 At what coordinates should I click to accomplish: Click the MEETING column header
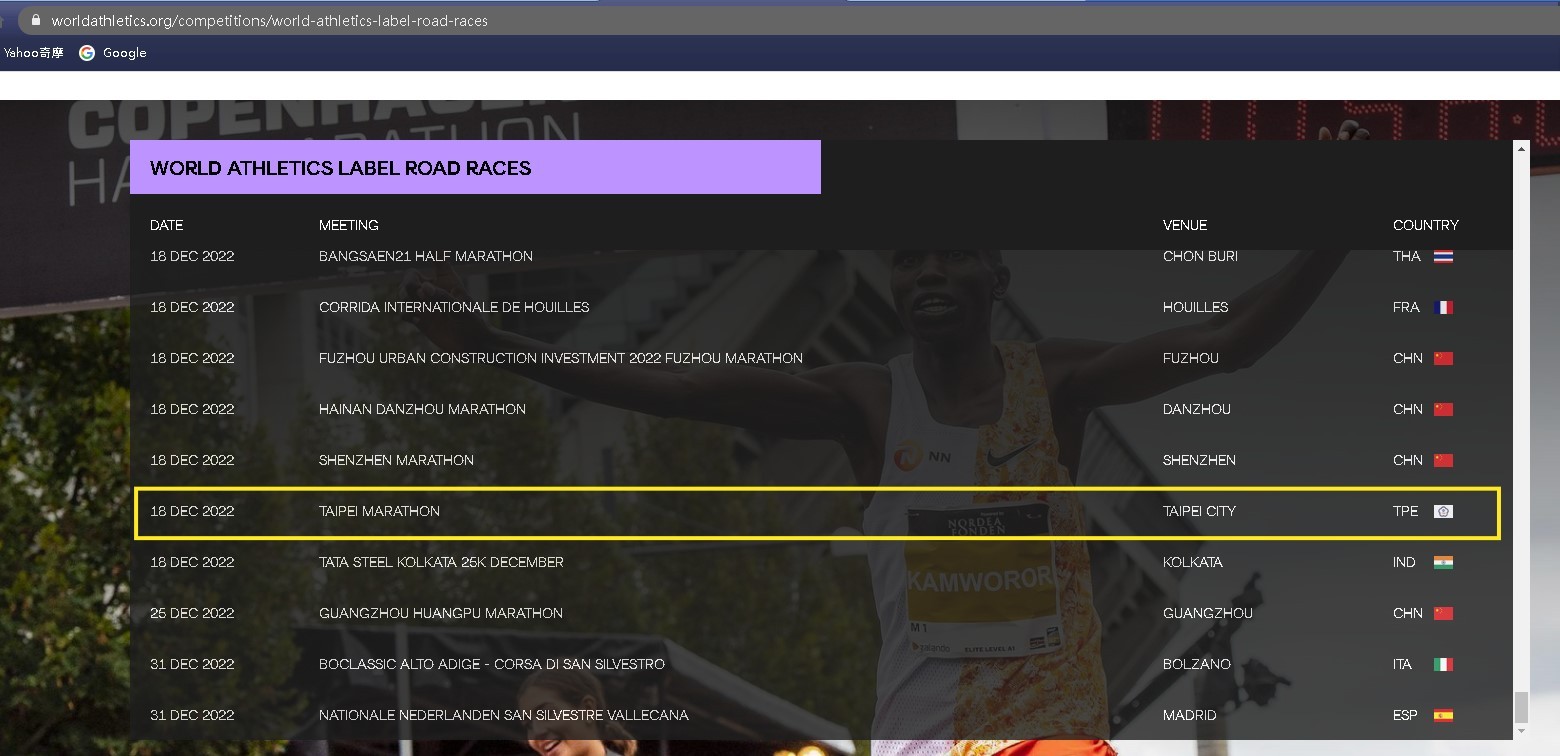click(x=349, y=225)
